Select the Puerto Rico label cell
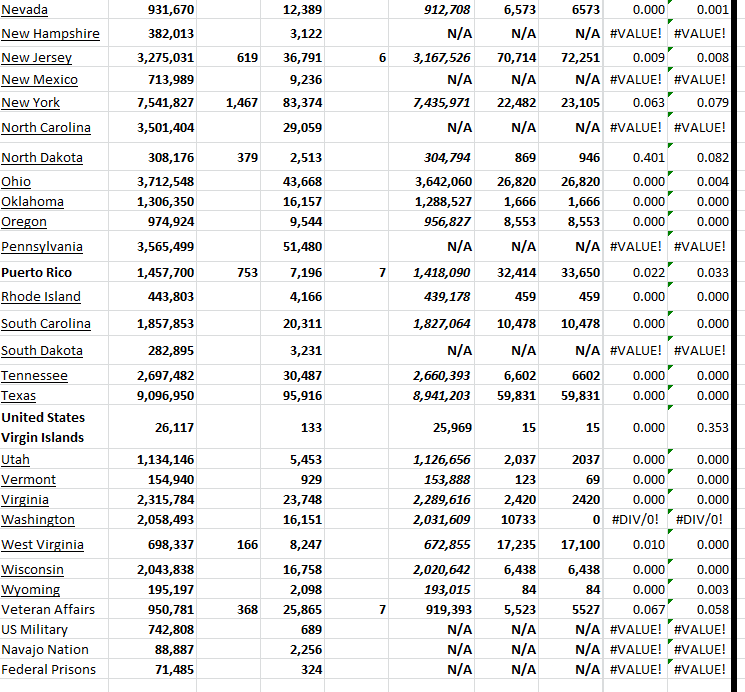The height and width of the screenshot is (692, 745). tap(35, 272)
